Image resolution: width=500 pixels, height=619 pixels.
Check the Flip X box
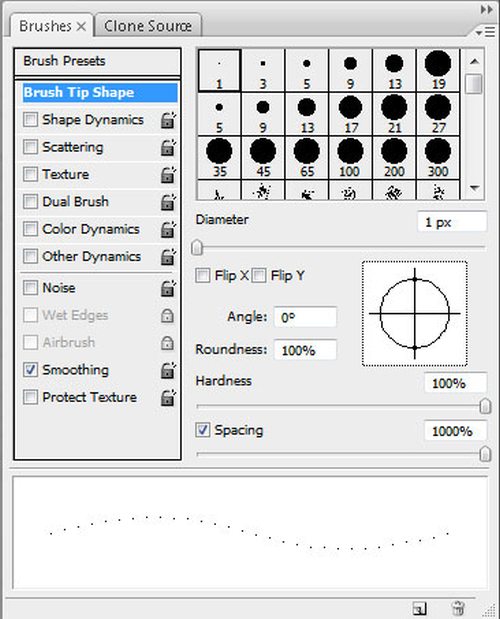point(203,275)
